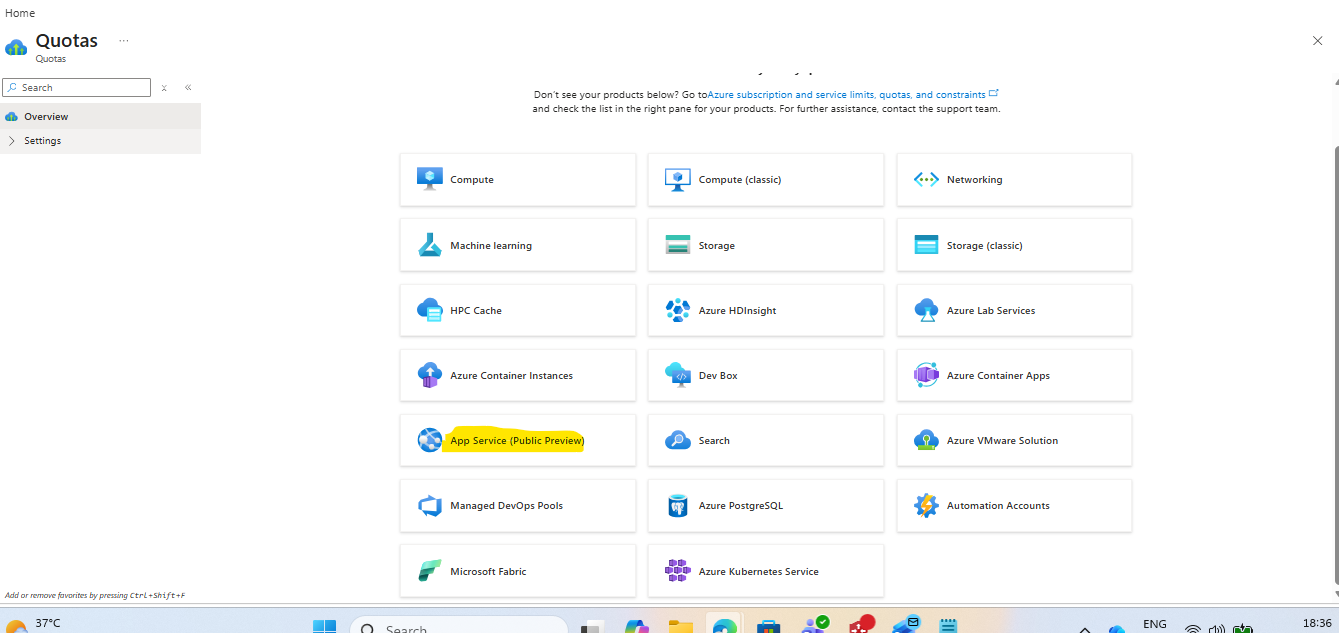Click the 18:36 clock in system tray

coord(1317,623)
